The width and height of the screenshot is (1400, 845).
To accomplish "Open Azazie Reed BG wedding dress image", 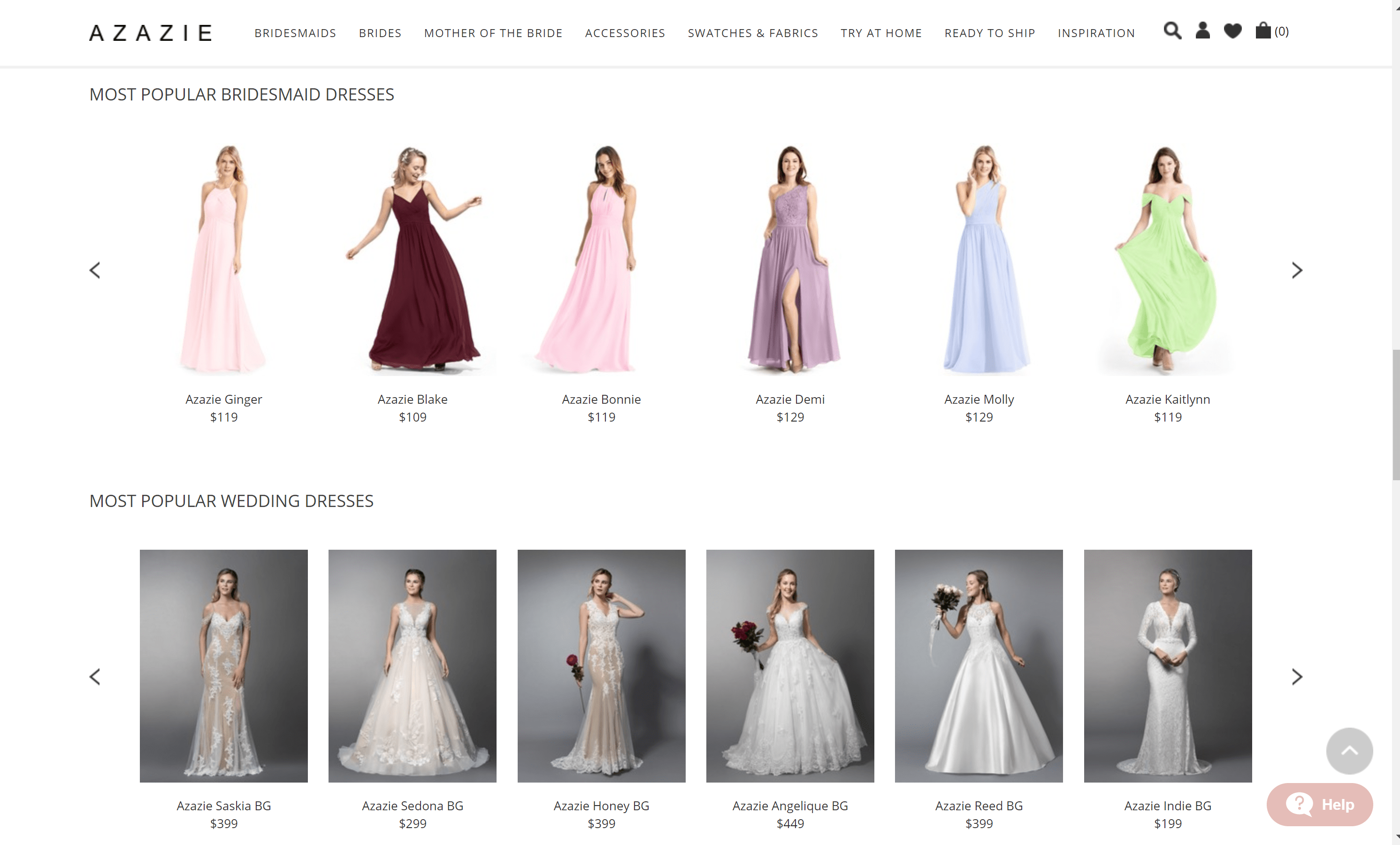I will pyautogui.click(x=979, y=666).
